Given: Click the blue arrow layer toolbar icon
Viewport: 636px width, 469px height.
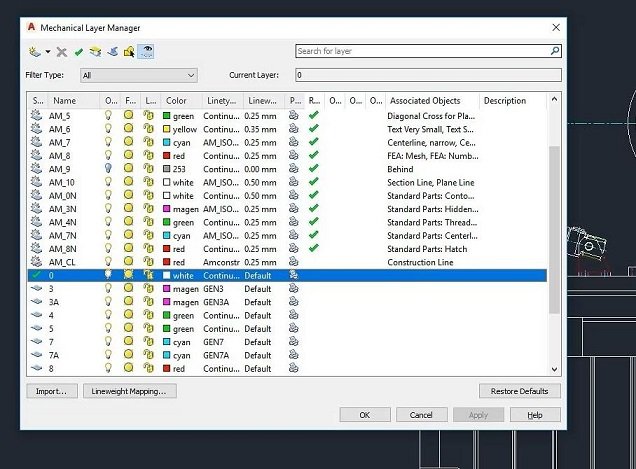Looking at the screenshot, I should [x=112, y=52].
